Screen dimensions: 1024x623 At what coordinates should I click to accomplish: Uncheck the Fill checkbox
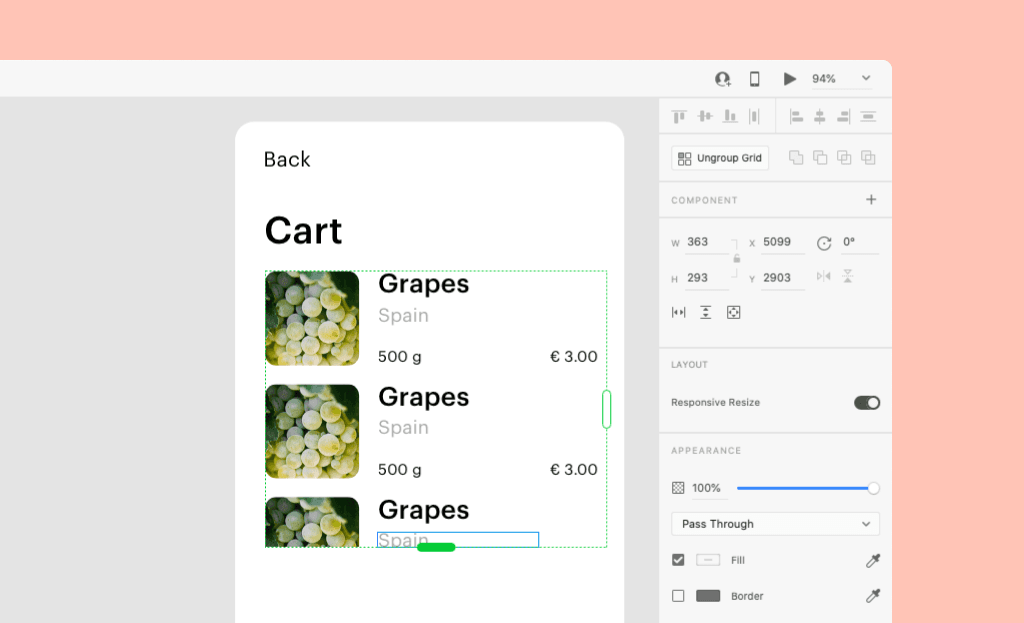coord(678,560)
